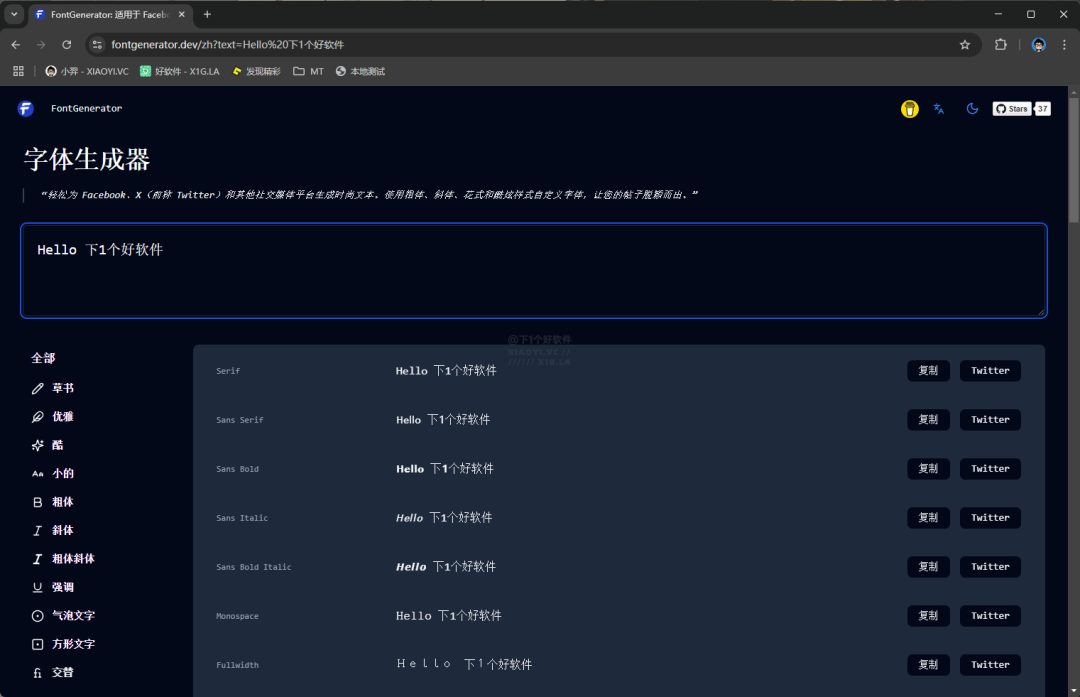Viewport: 1080px width, 697px height.
Task: Select the 斜体 category
Action: click(x=53, y=530)
